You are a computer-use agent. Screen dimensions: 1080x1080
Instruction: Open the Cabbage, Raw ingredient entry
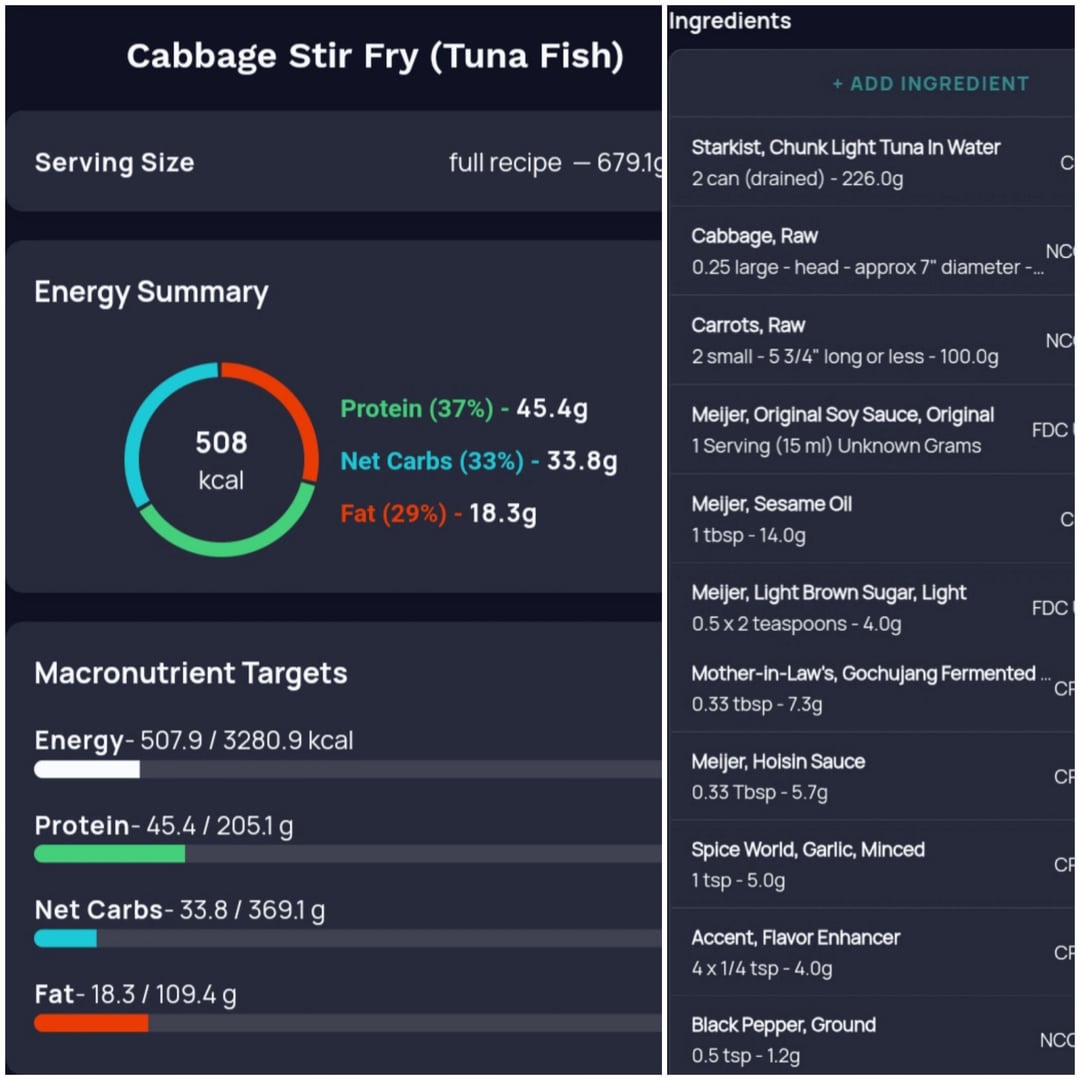pyautogui.click(x=866, y=251)
